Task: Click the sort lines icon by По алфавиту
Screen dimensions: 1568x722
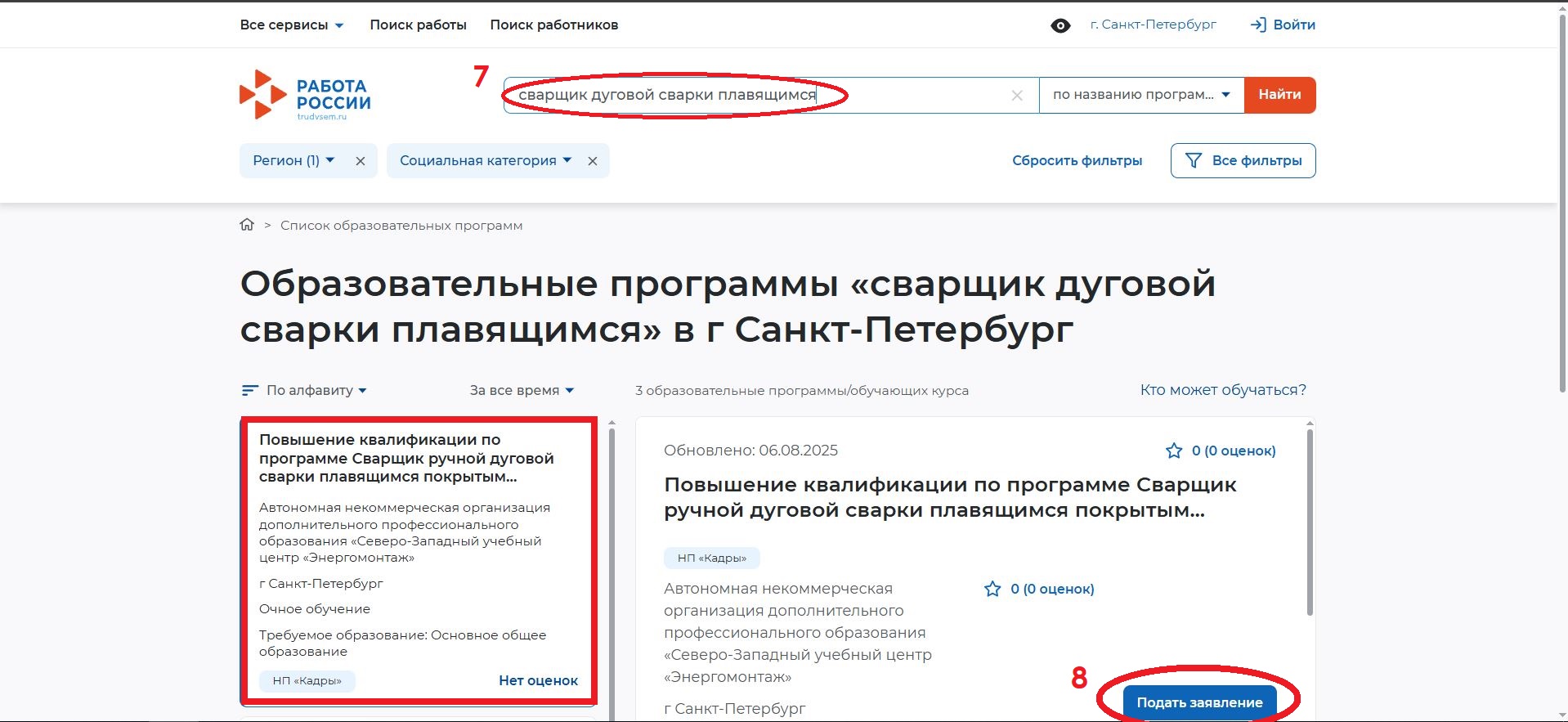Action: click(250, 391)
